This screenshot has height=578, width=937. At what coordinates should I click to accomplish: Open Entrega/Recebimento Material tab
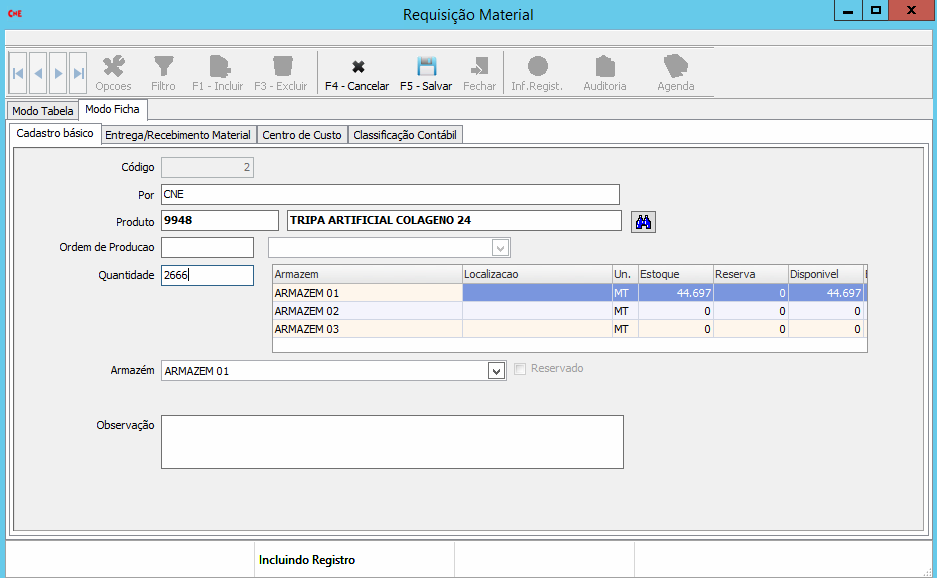[177, 135]
